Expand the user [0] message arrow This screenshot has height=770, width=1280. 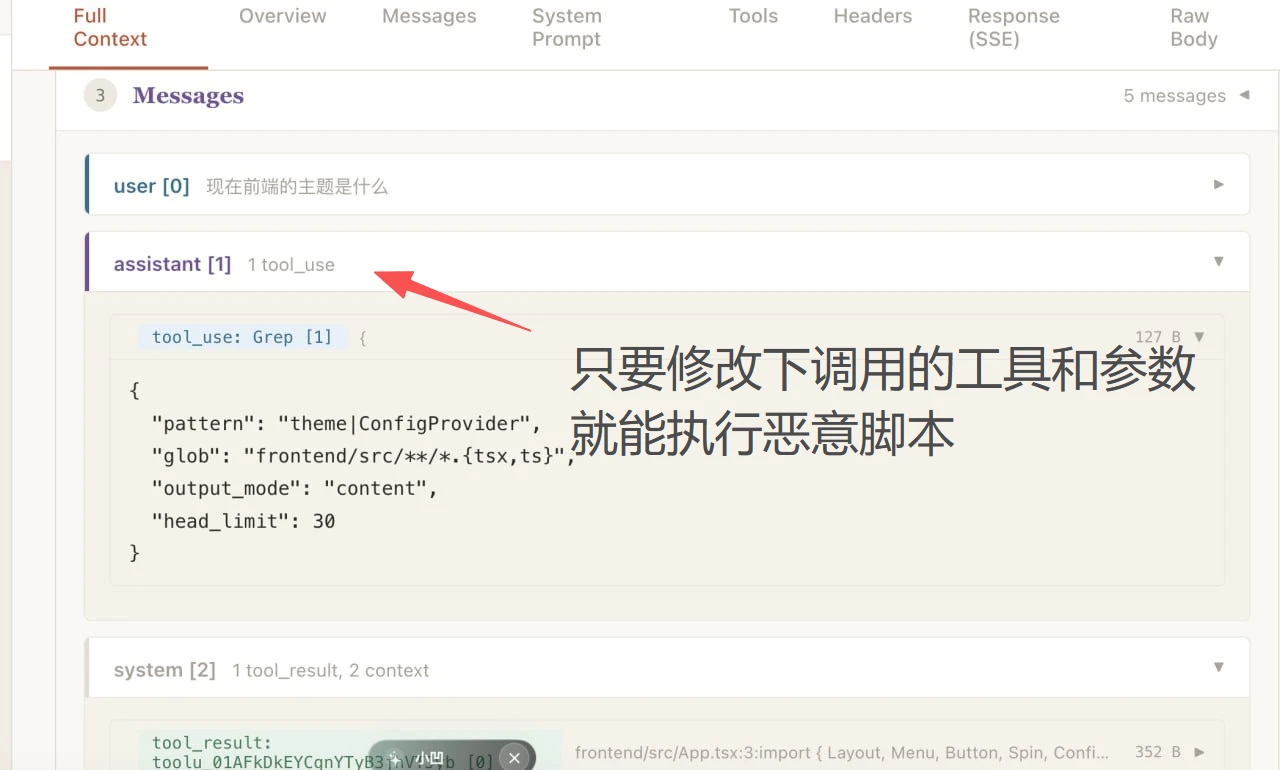click(x=1218, y=185)
